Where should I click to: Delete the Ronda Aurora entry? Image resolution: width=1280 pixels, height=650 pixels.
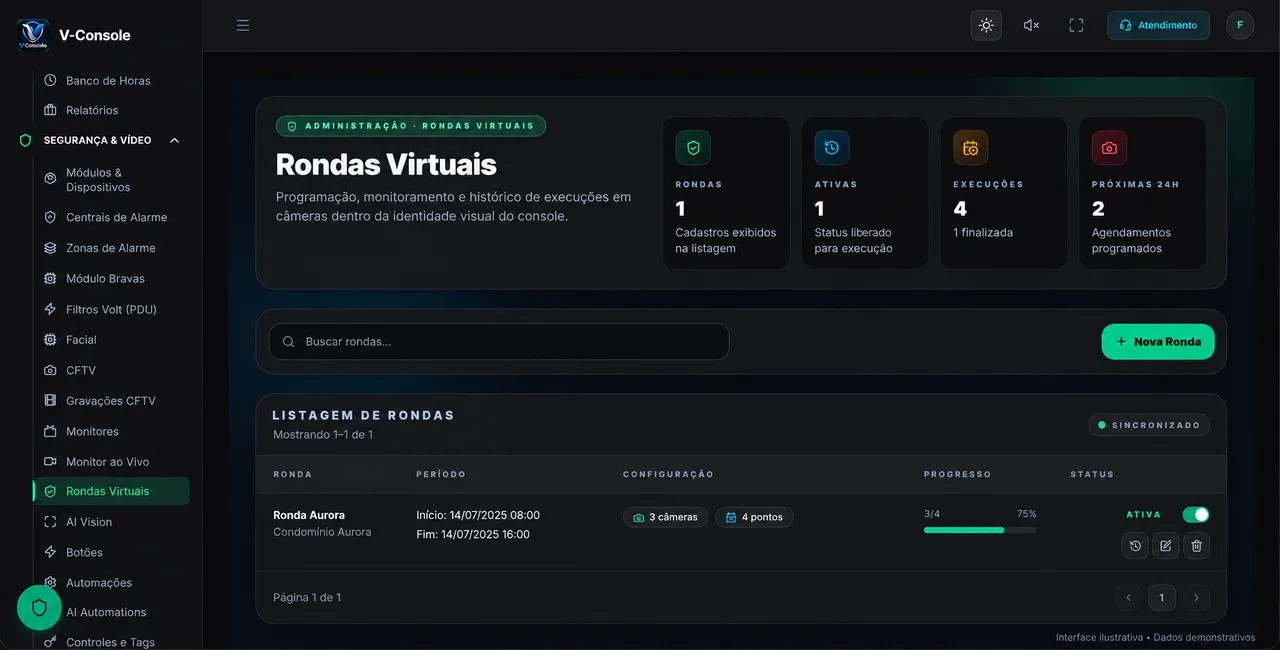[x=1196, y=545]
